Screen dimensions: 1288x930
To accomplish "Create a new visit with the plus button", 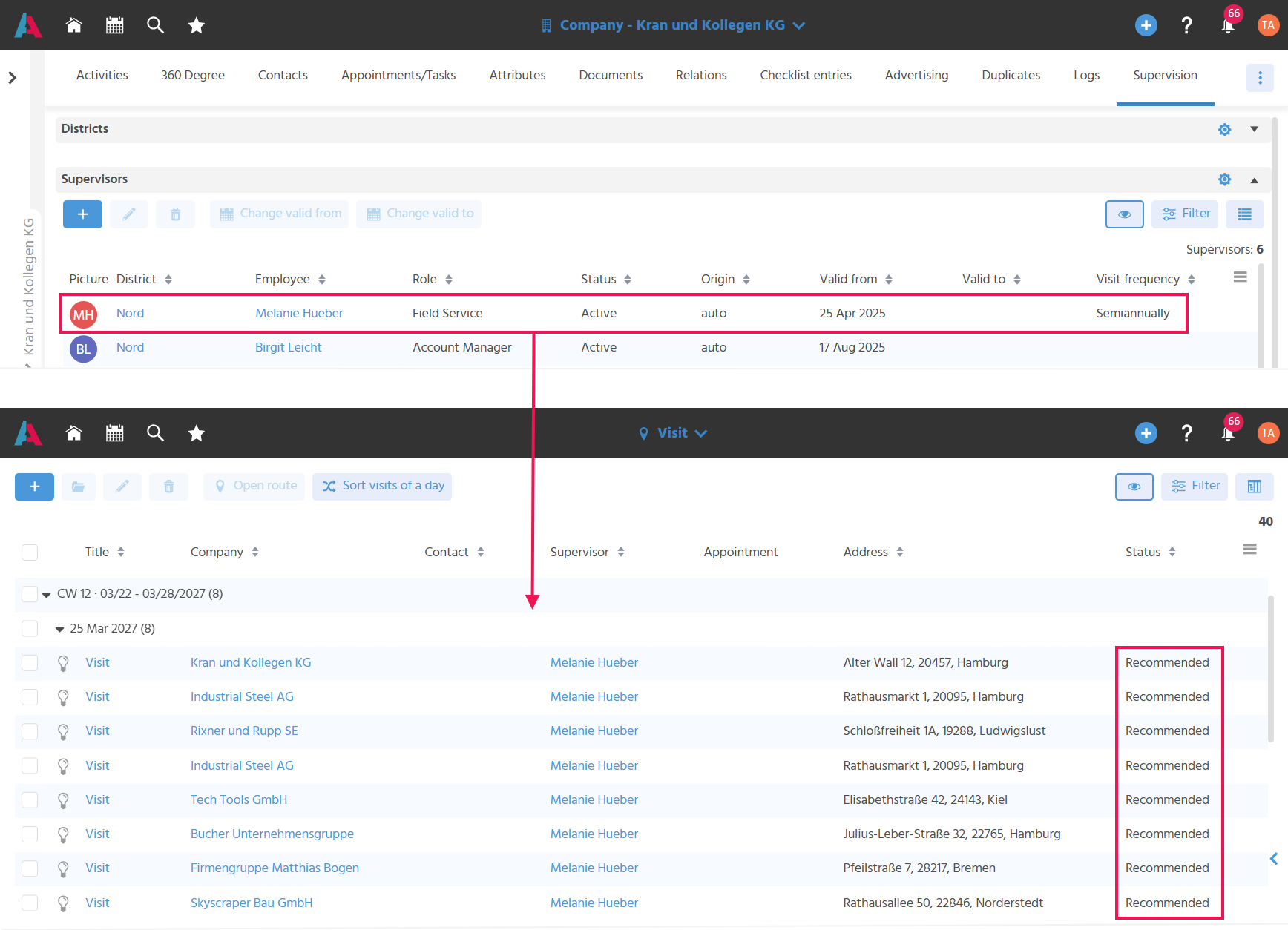I will click(34, 487).
